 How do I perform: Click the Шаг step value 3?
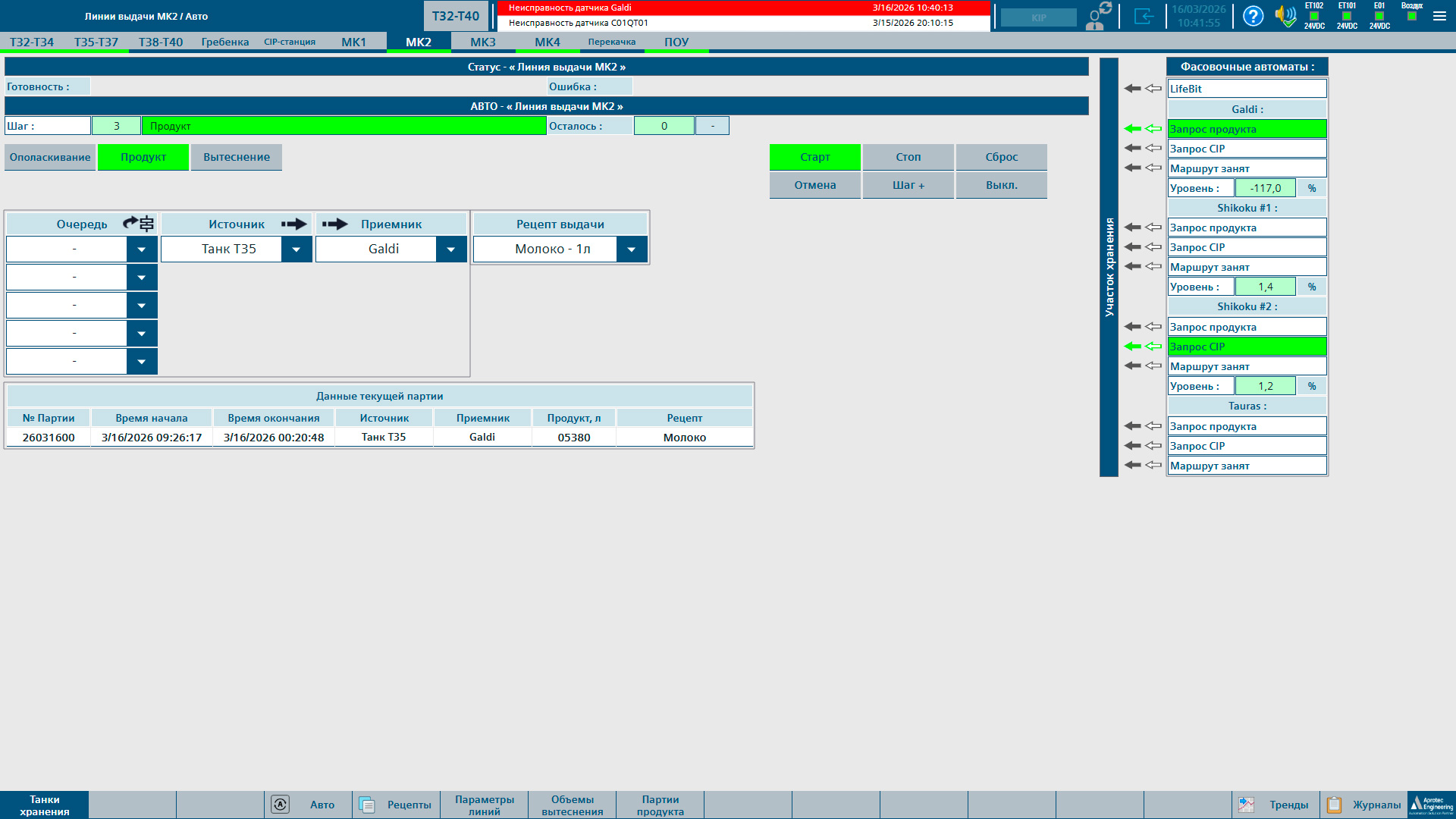tap(116, 126)
